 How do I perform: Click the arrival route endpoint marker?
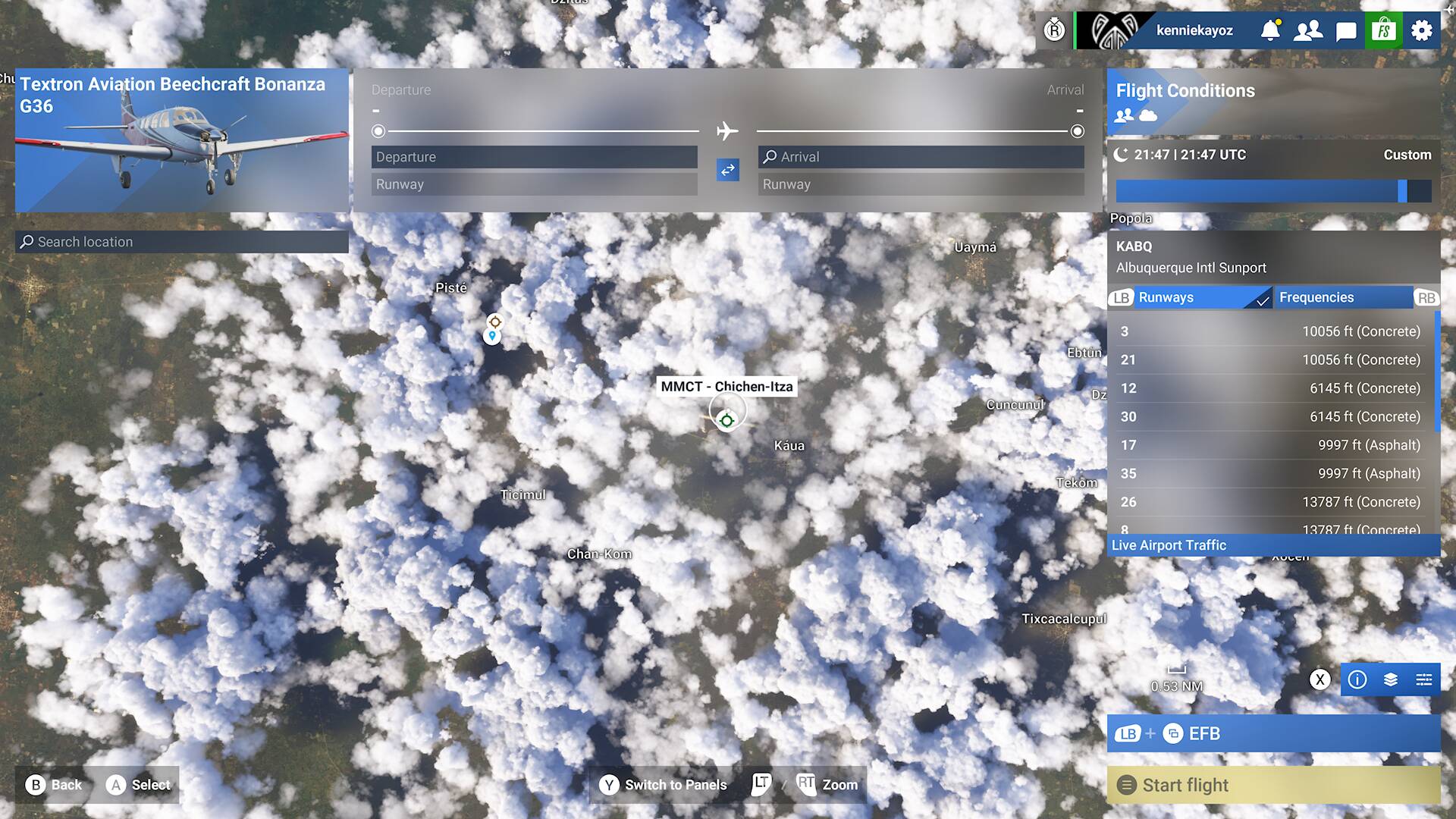click(x=1078, y=131)
